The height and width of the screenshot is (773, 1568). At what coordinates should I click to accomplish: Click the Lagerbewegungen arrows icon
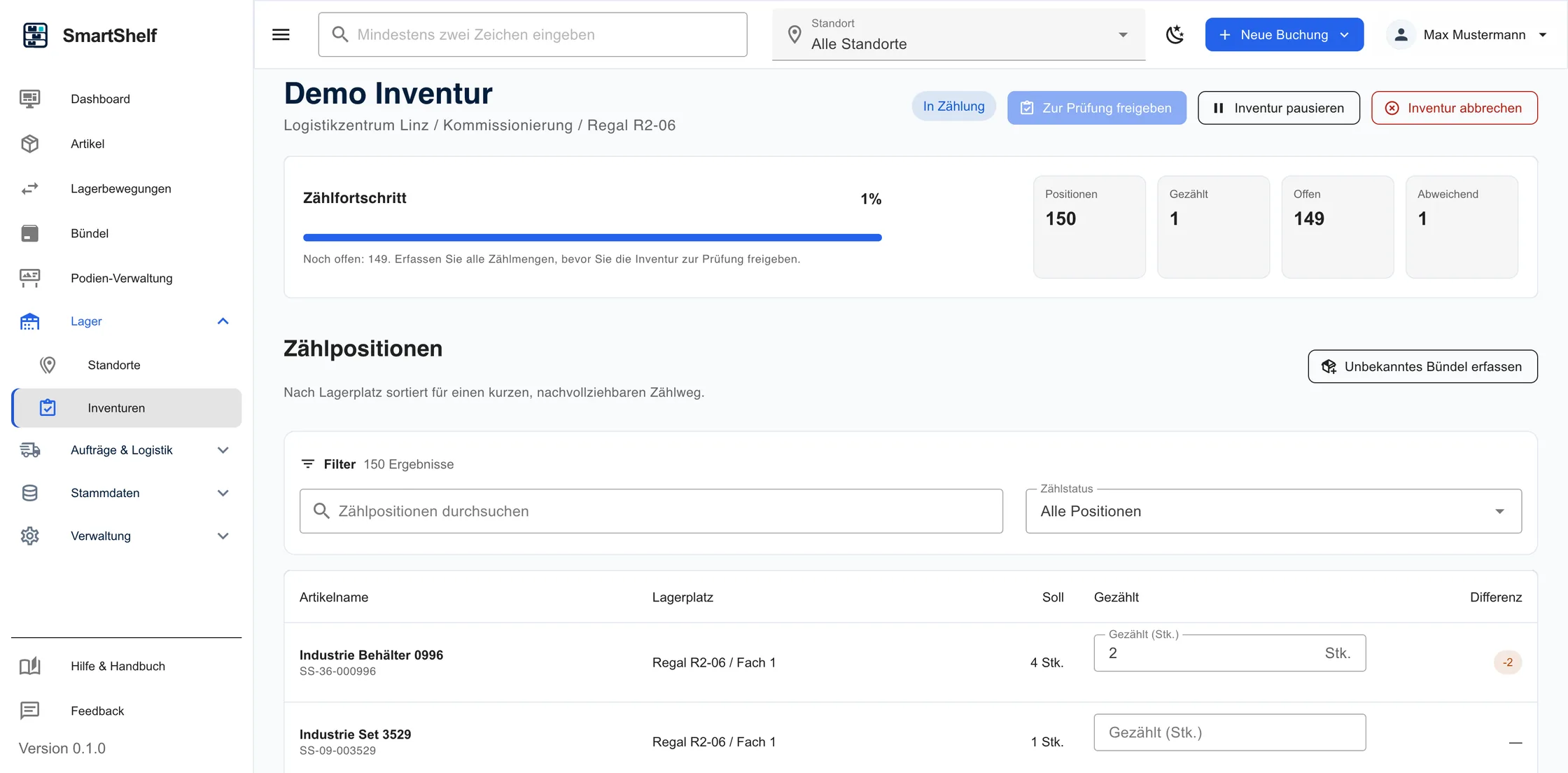pos(30,188)
